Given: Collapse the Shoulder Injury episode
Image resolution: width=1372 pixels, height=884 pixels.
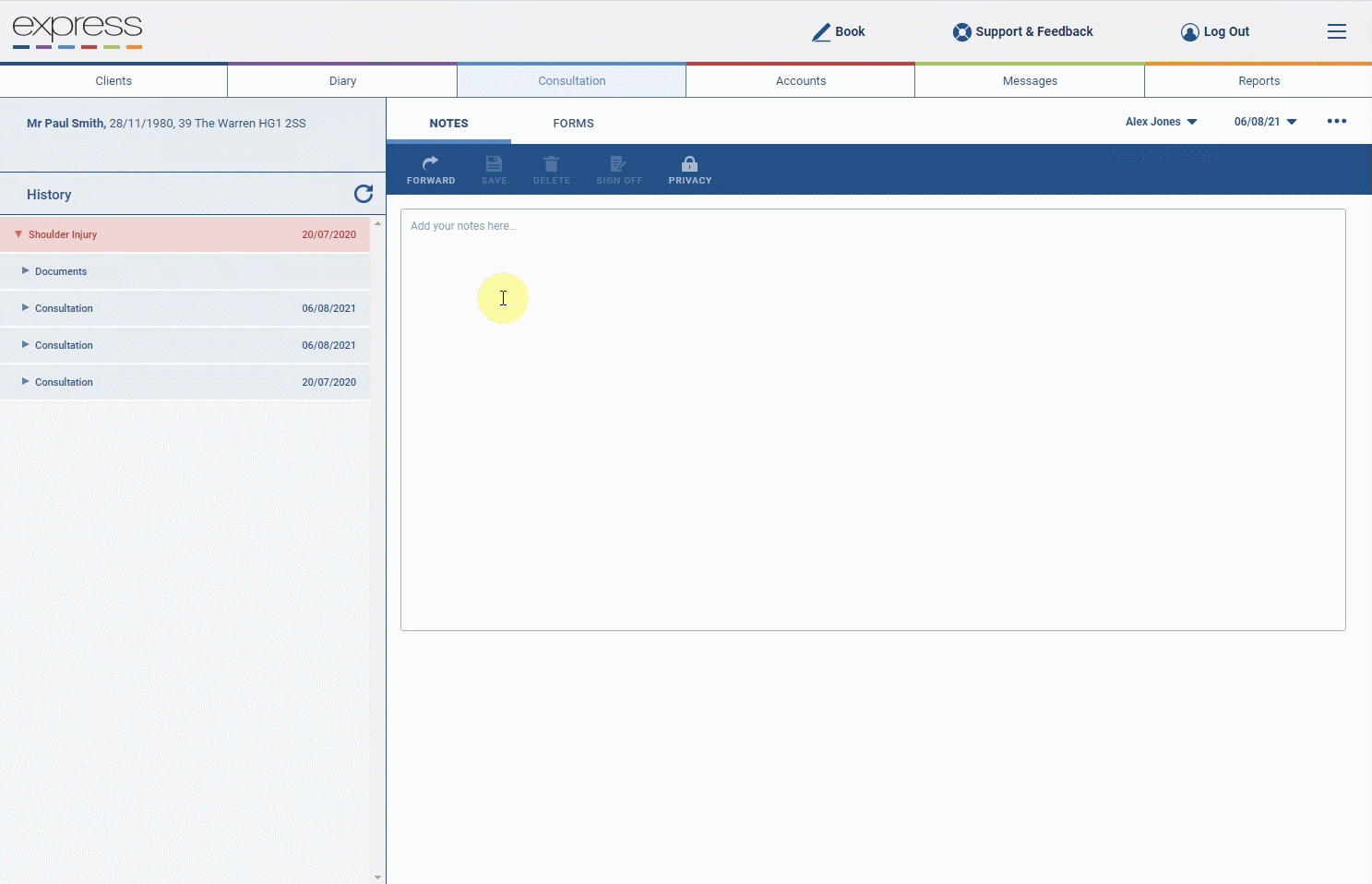Looking at the screenshot, I should point(18,234).
